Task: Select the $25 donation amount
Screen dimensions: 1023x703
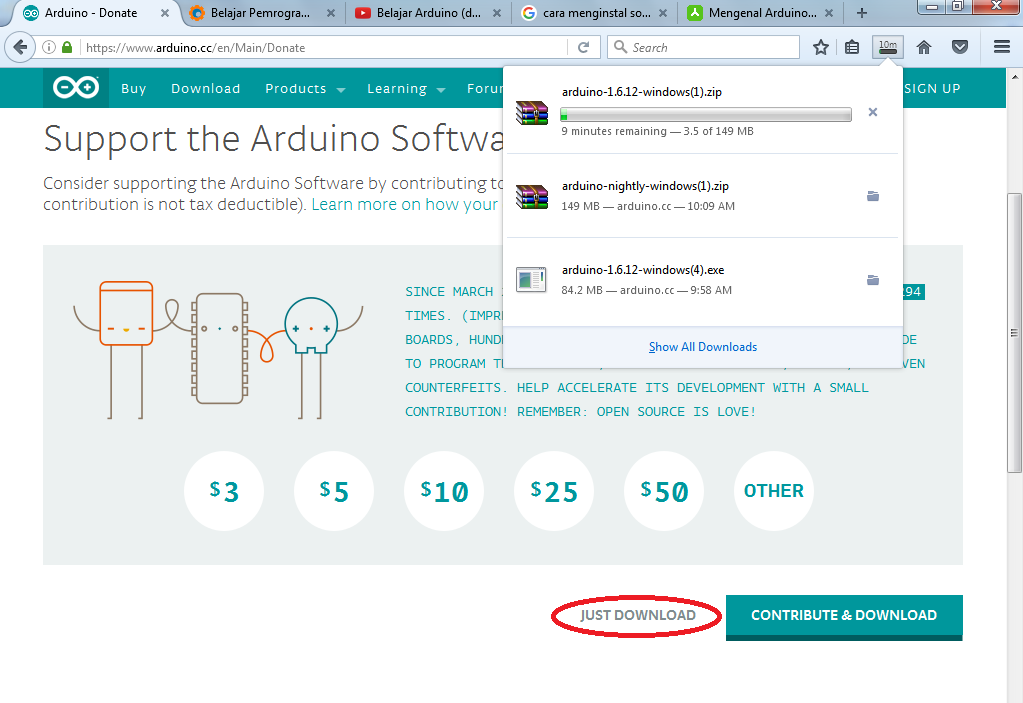Action: point(553,491)
